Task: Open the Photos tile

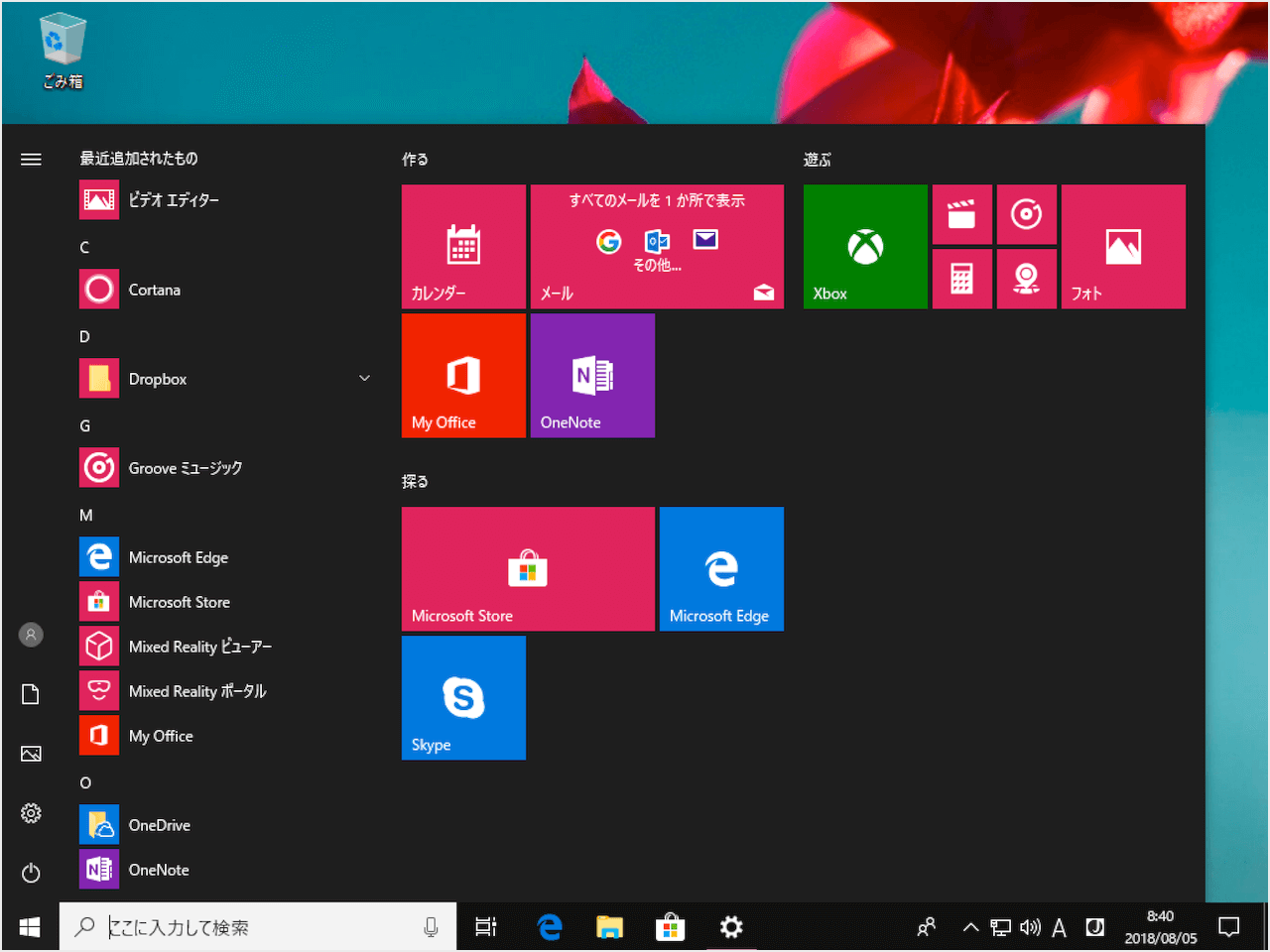Action: pos(1123,246)
